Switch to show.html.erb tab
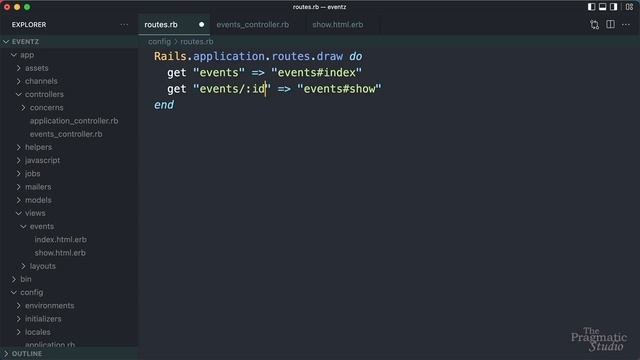 (338, 24)
